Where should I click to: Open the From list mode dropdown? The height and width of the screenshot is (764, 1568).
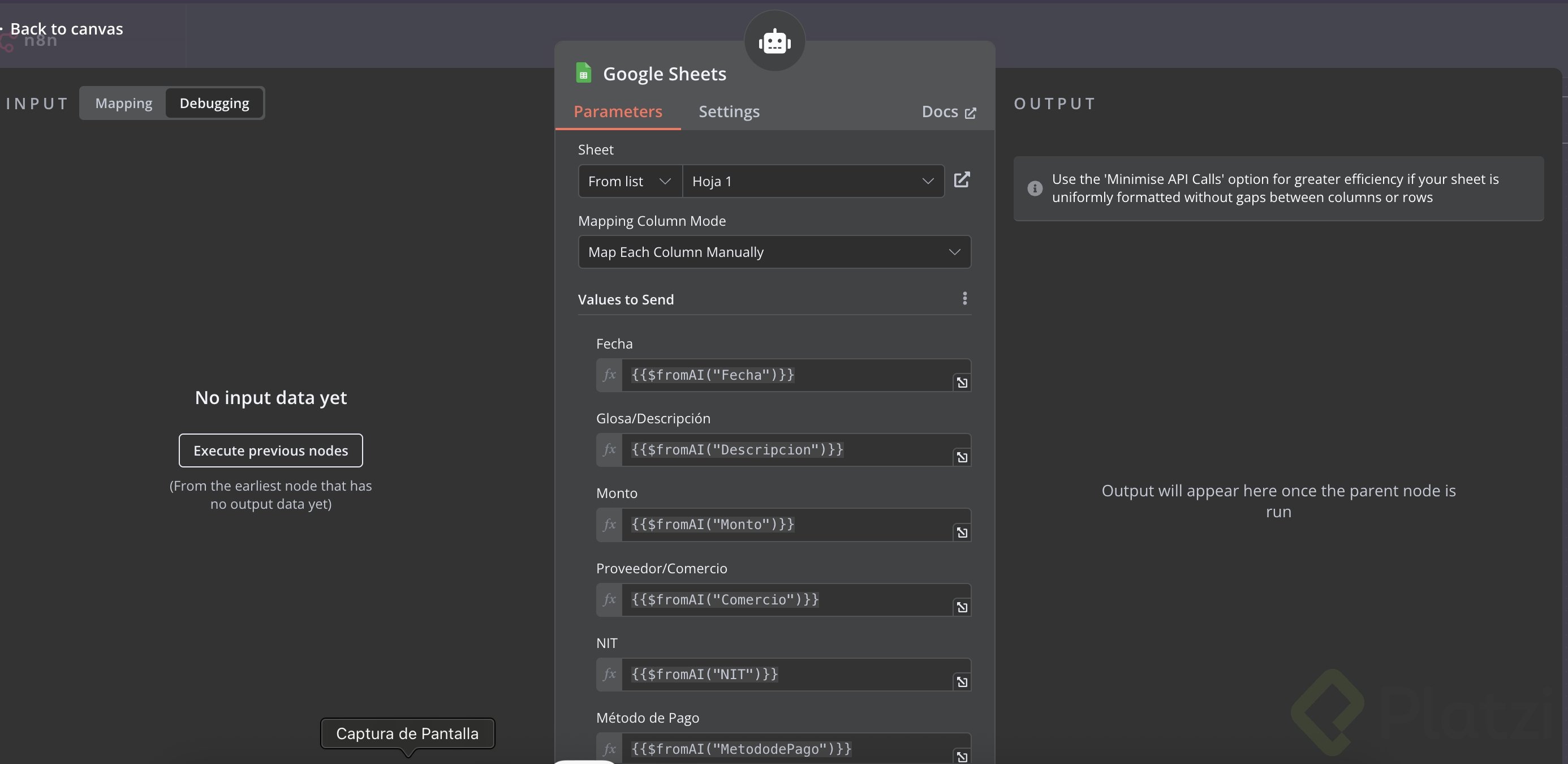[x=630, y=182]
